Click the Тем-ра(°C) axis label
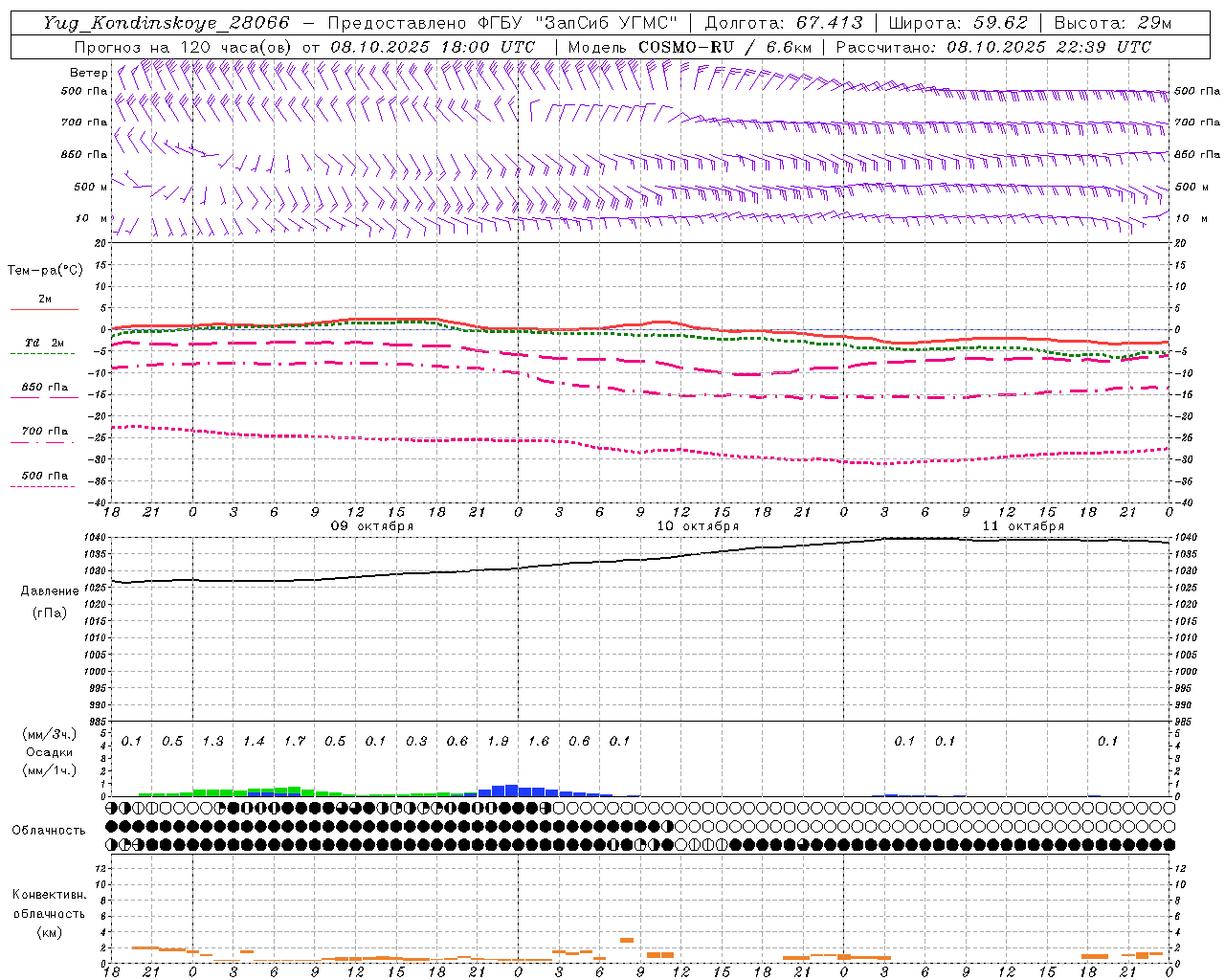 coord(46,270)
